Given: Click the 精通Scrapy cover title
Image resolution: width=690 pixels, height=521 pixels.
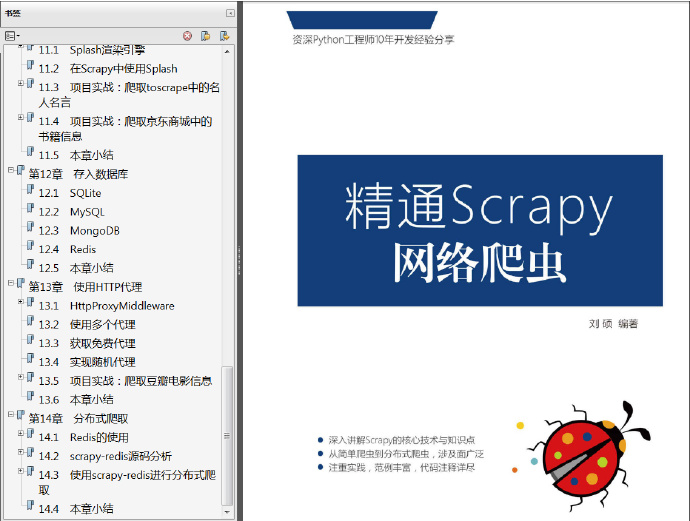Looking at the screenshot, I should 479,208.
